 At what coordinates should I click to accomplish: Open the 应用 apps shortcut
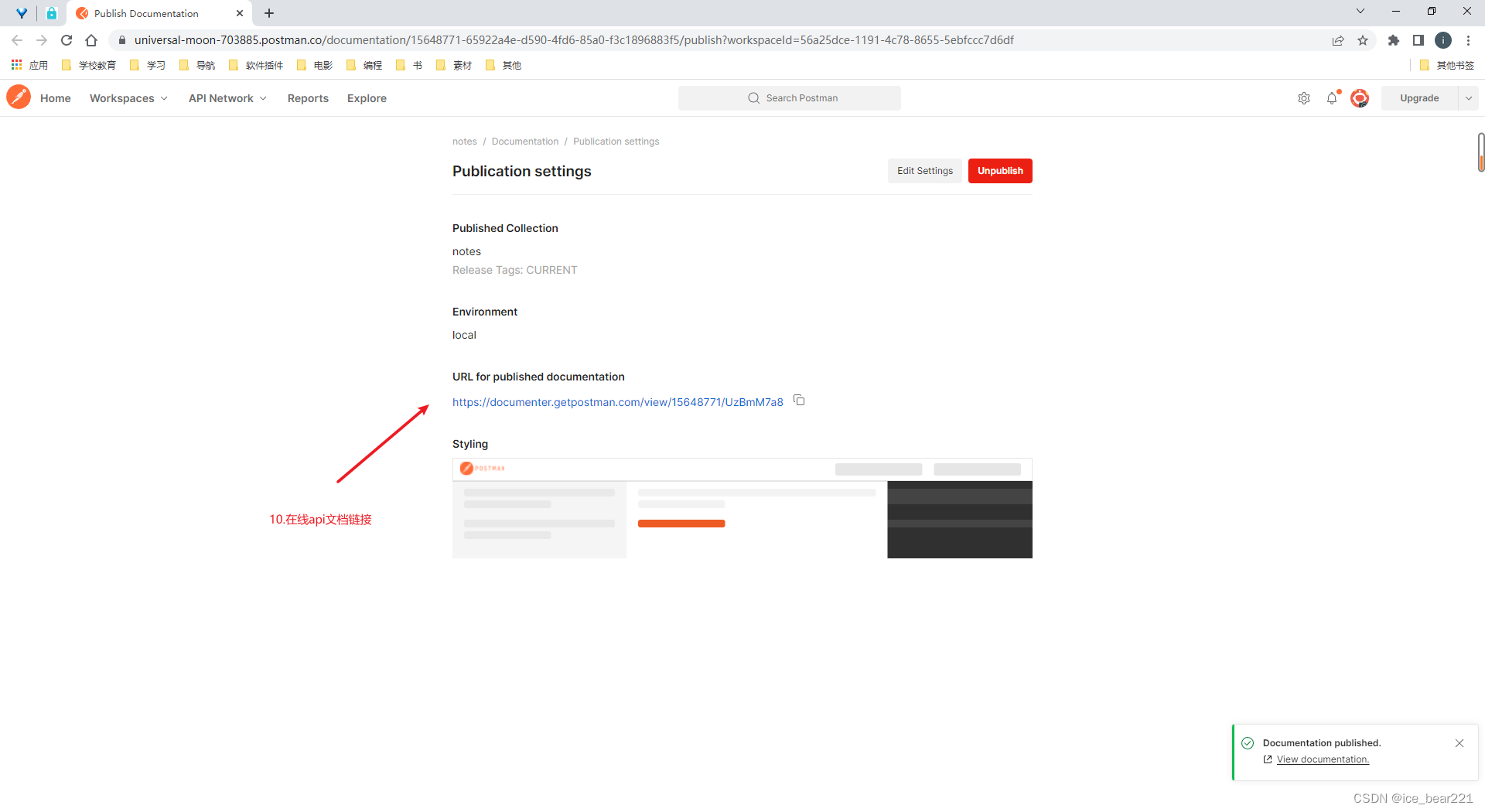click(29, 65)
